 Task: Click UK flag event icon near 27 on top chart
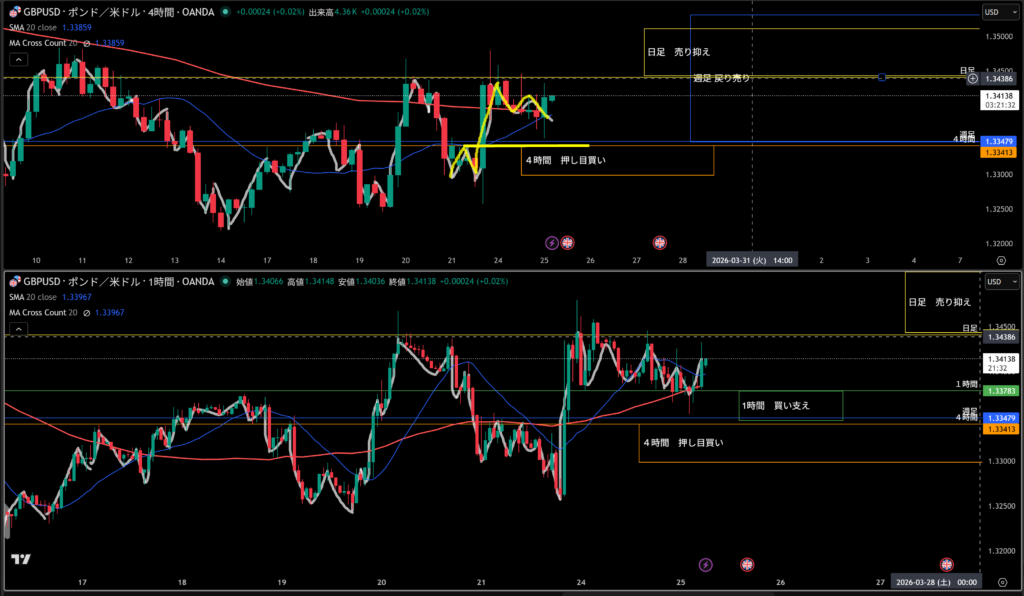[x=660, y=242]
